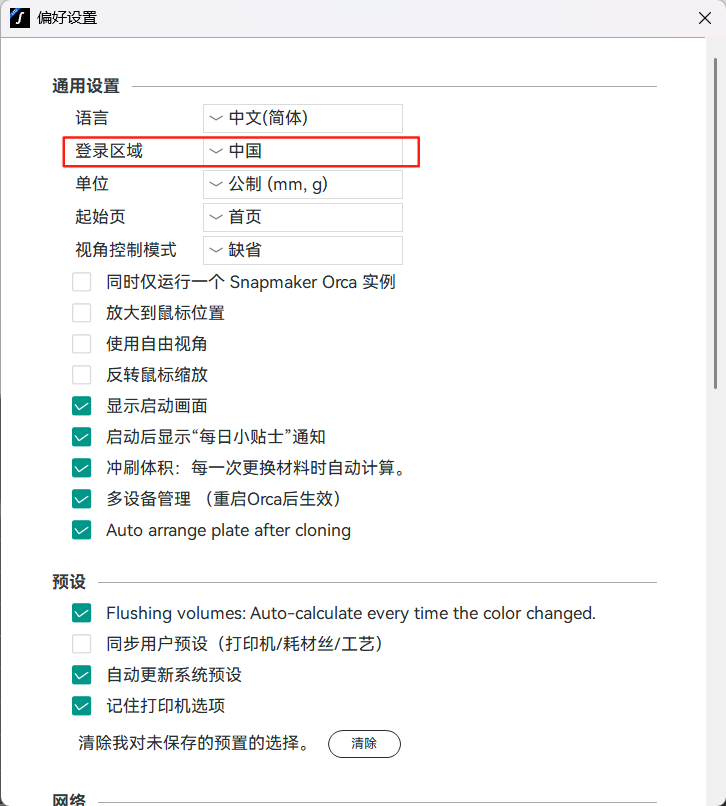Disable 自动更新系统预设

point(82,675)
